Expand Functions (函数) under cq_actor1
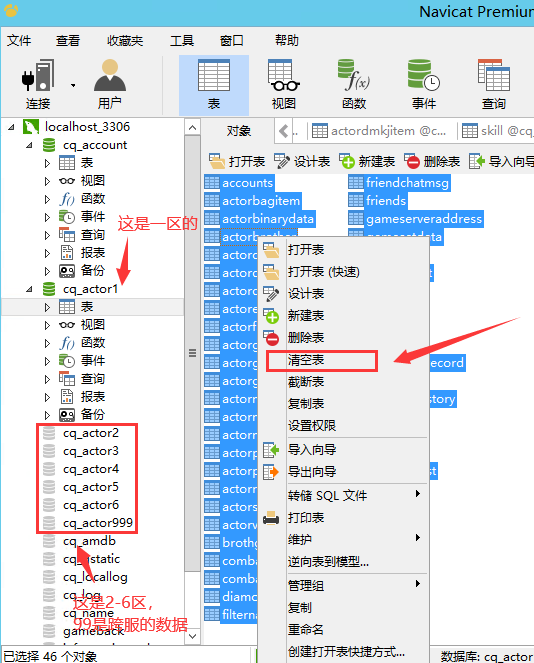 coord(47,343)
